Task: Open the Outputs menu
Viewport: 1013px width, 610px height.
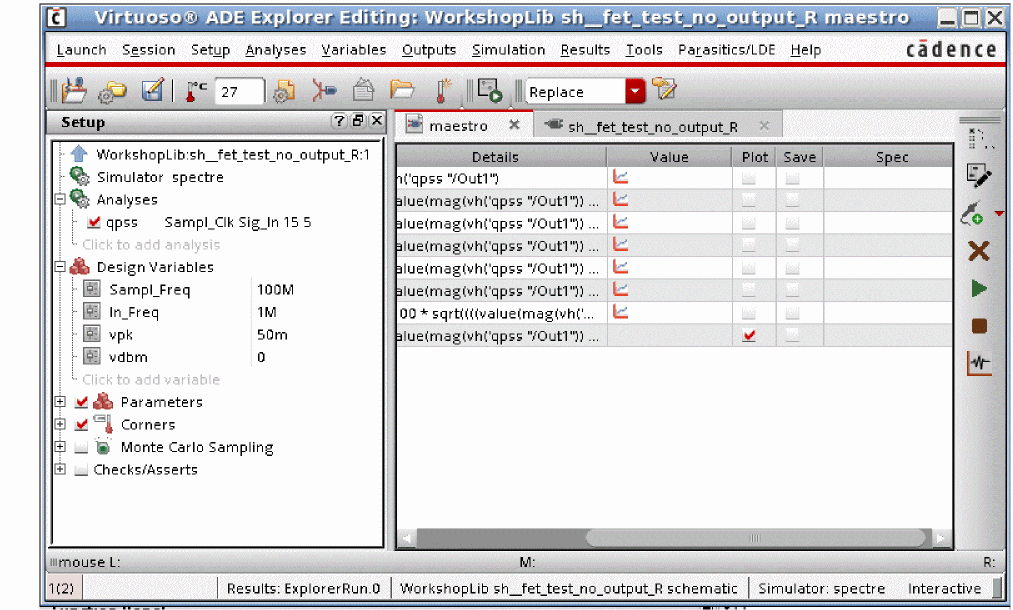Action: 428,50
